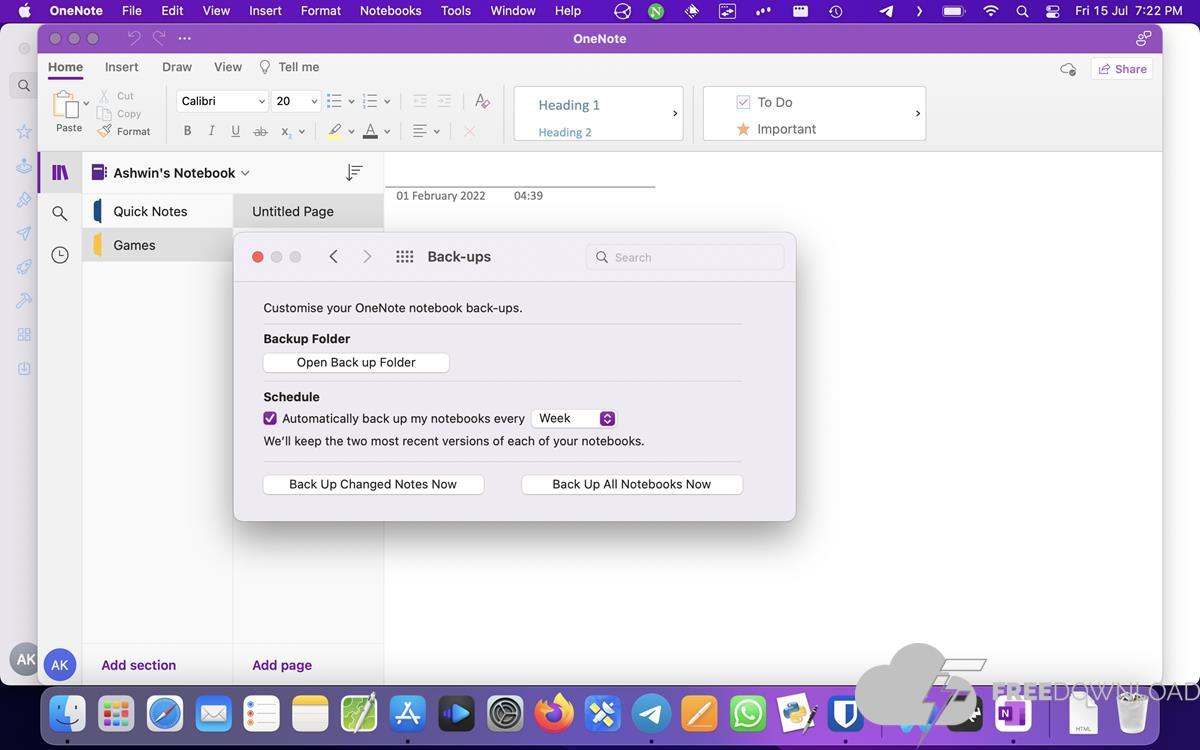Show all preferences grid icon
This screenshot has width=1200, height=750.
point(405,257)
